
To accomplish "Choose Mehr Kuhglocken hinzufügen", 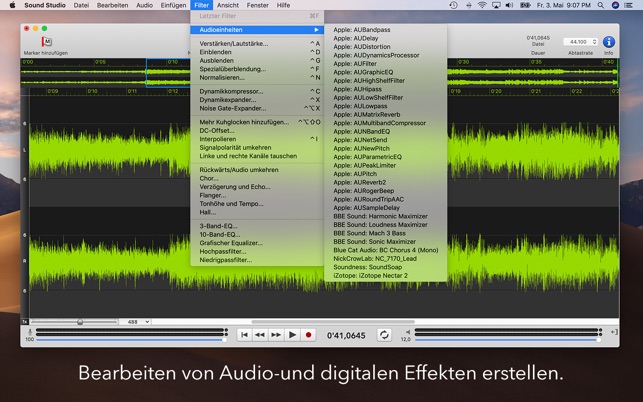I will 257,122.
